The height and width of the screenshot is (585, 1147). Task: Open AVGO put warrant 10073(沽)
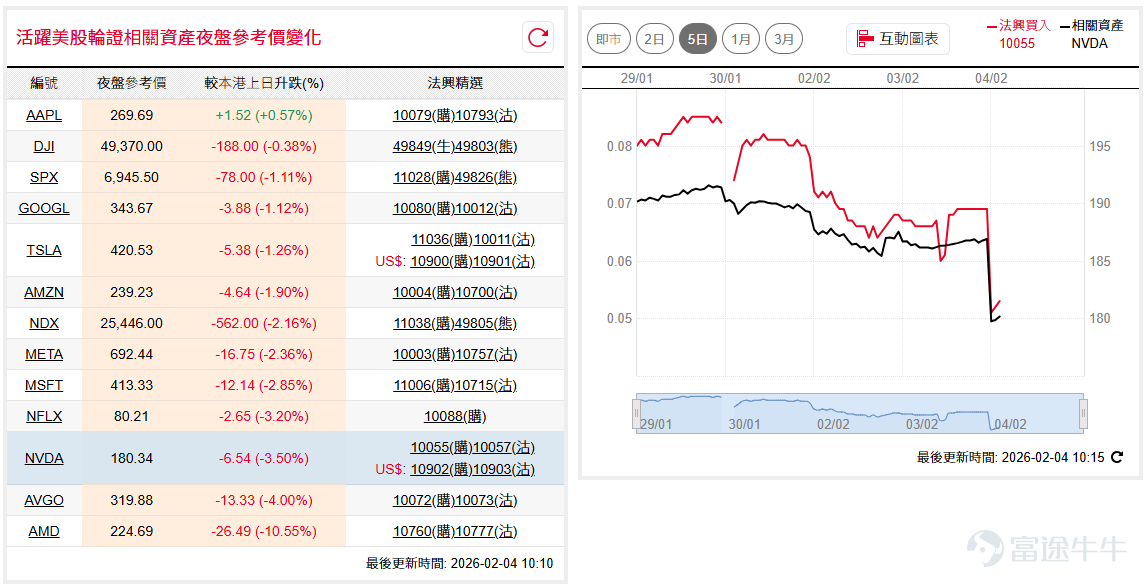[x=486, y=500]
